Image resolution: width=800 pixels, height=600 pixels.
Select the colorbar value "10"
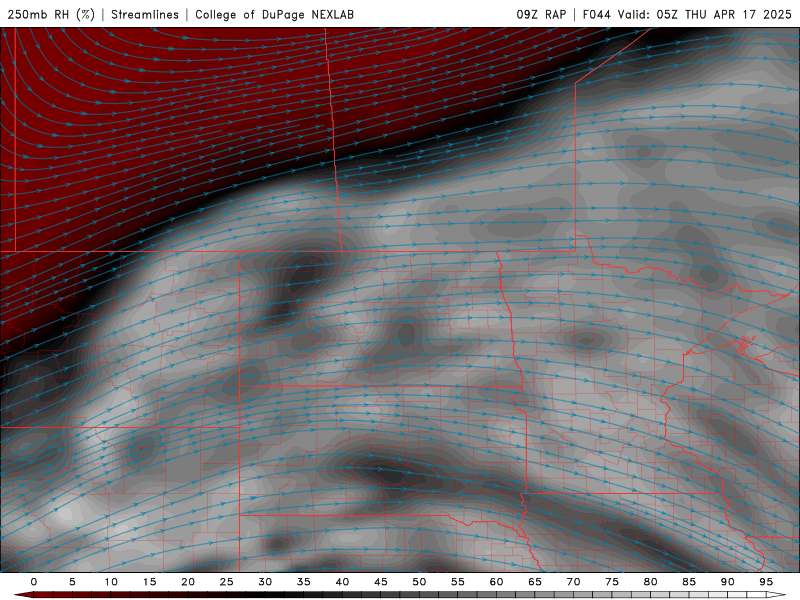111,582
